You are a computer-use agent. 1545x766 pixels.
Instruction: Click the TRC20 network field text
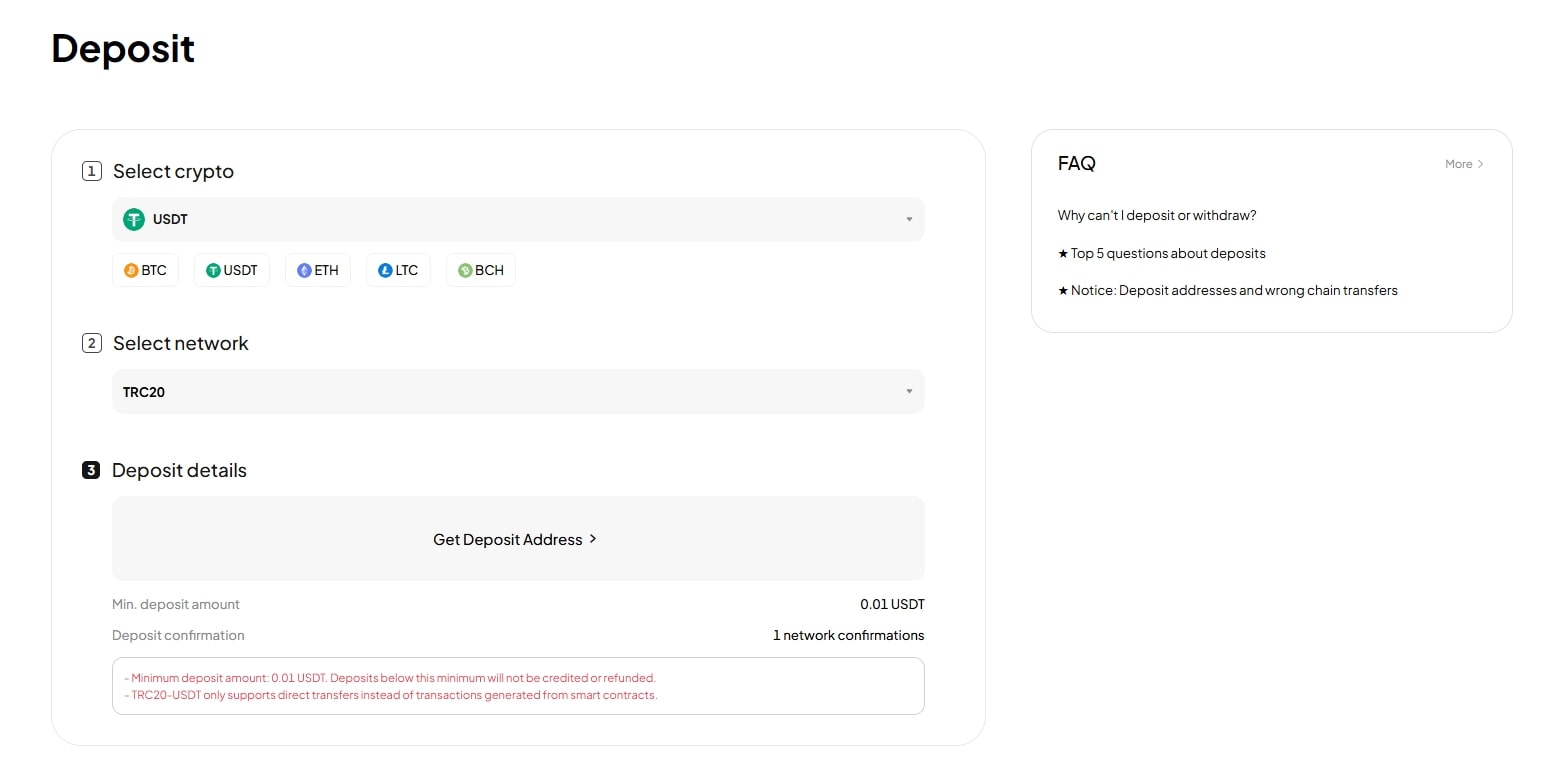[144, 392]
